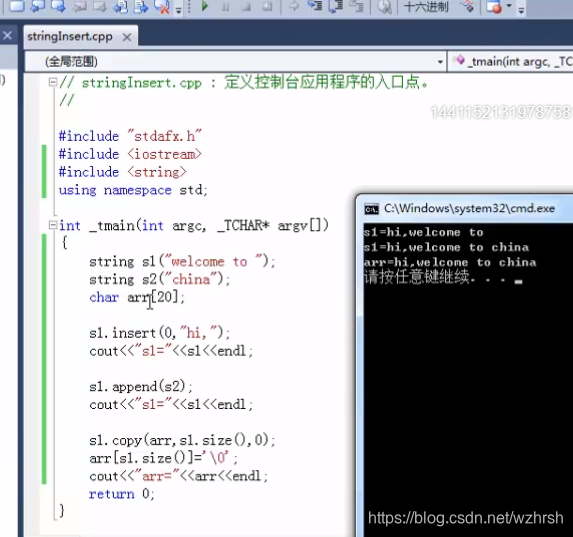
Task: Click the #include "stdafx.h" line
Action: 130,136
